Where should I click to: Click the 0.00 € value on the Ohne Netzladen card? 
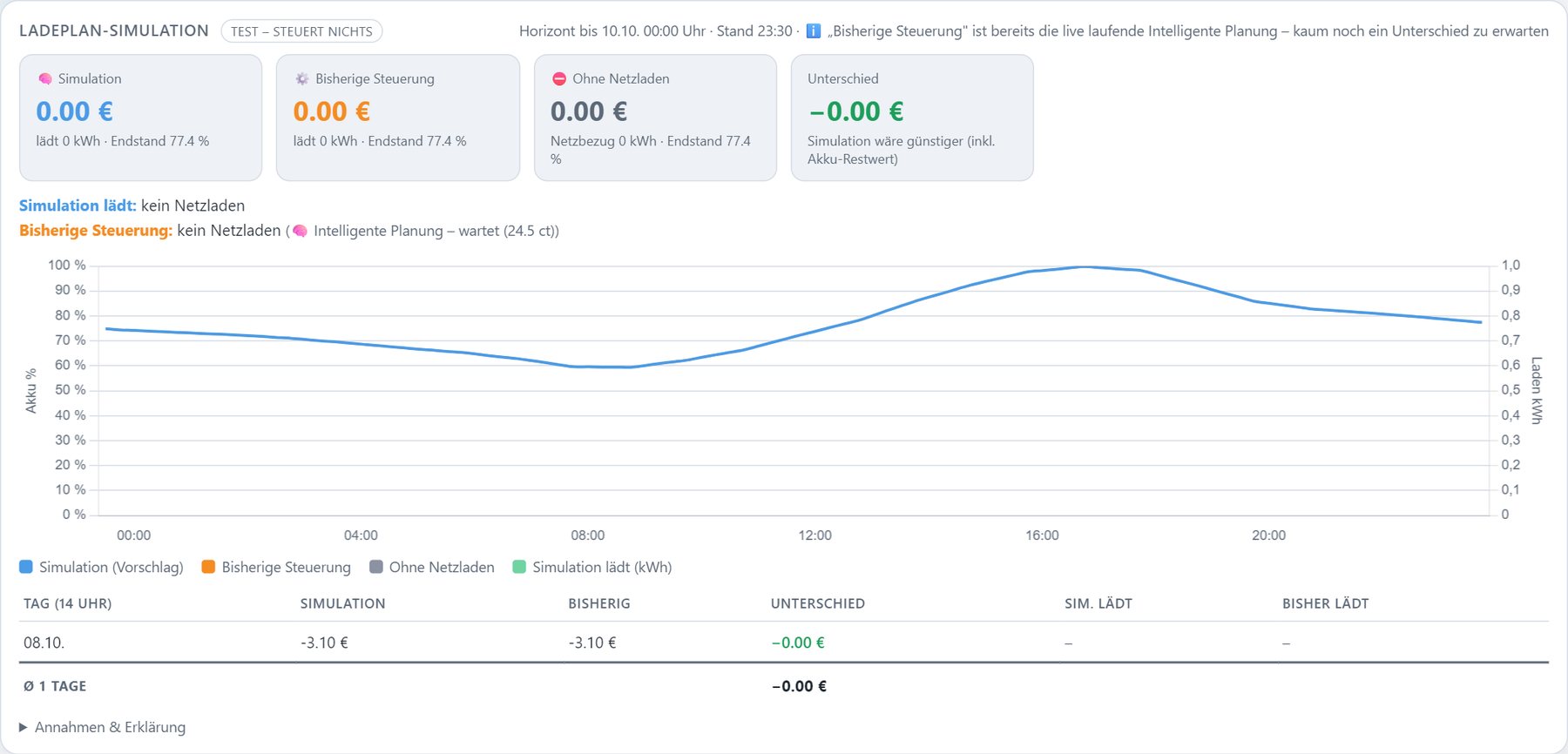click(589, 111)
